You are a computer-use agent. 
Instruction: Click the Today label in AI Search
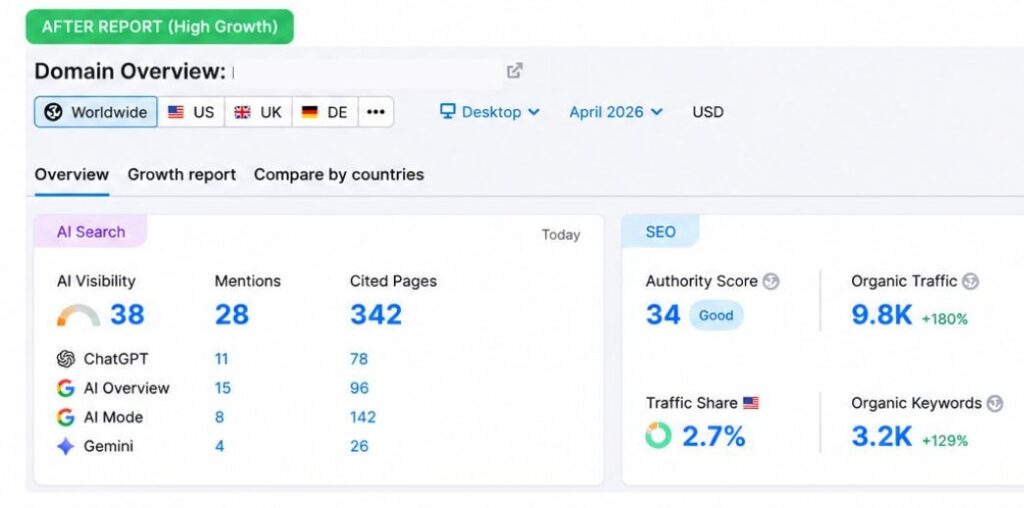click(x=560, y=235)
